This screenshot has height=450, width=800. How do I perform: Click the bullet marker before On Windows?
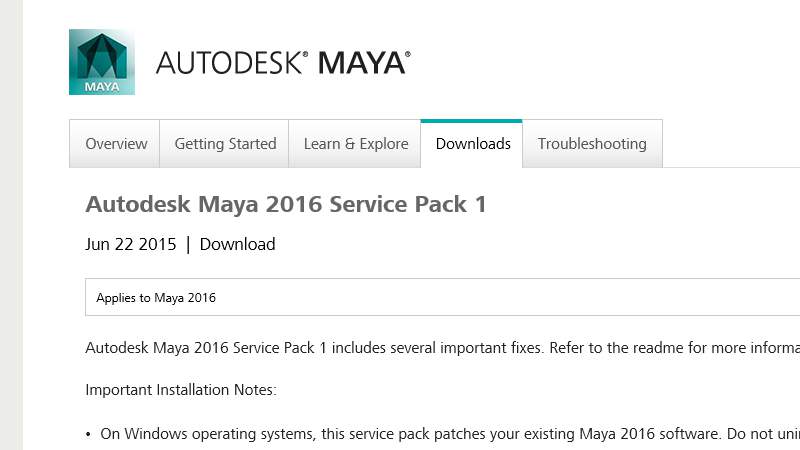[89, 434]
